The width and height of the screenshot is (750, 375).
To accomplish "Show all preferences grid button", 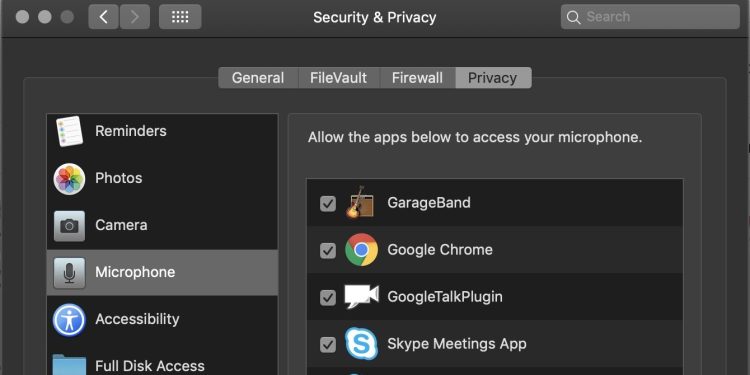I will (180, 17).
